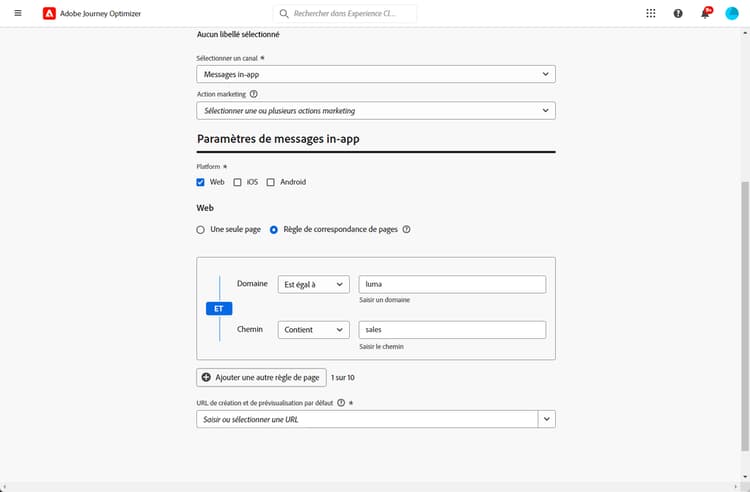Click info icon beside URL de création label
Image resolution: width=750 pixels, height=492 pixels.
tap(341, 403)
